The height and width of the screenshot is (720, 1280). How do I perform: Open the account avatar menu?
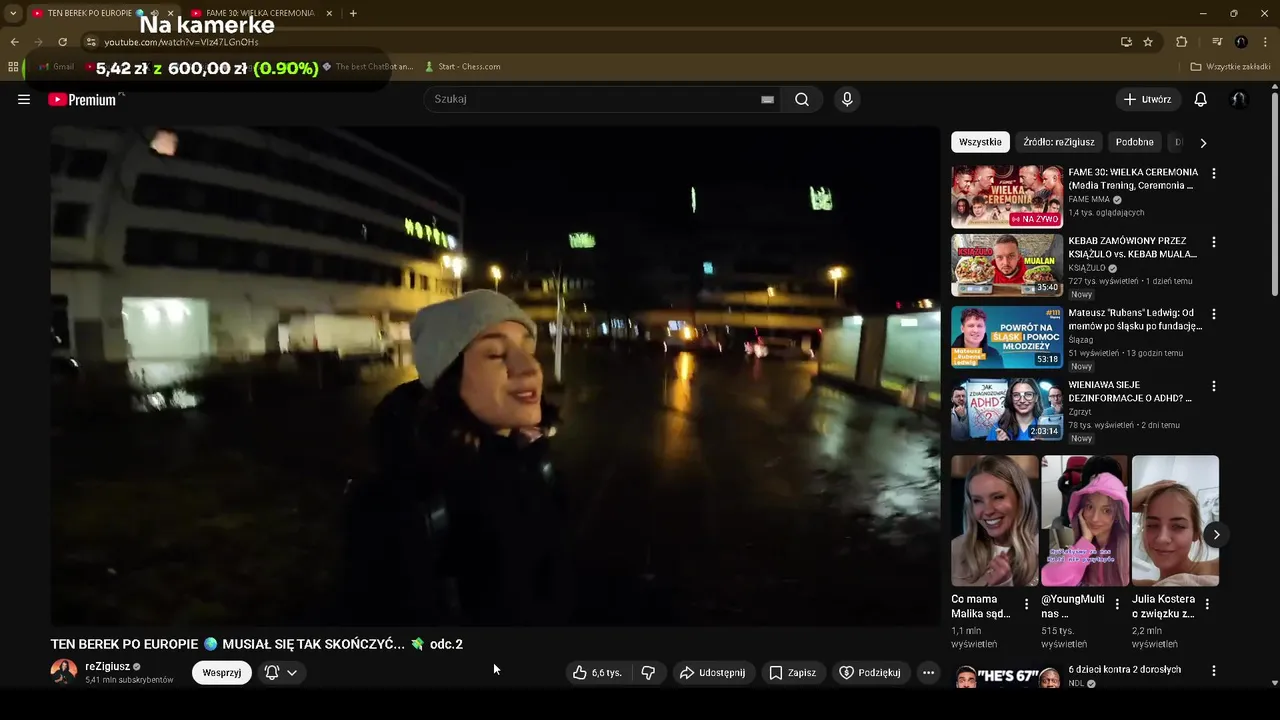click(x=1238, y=99)
